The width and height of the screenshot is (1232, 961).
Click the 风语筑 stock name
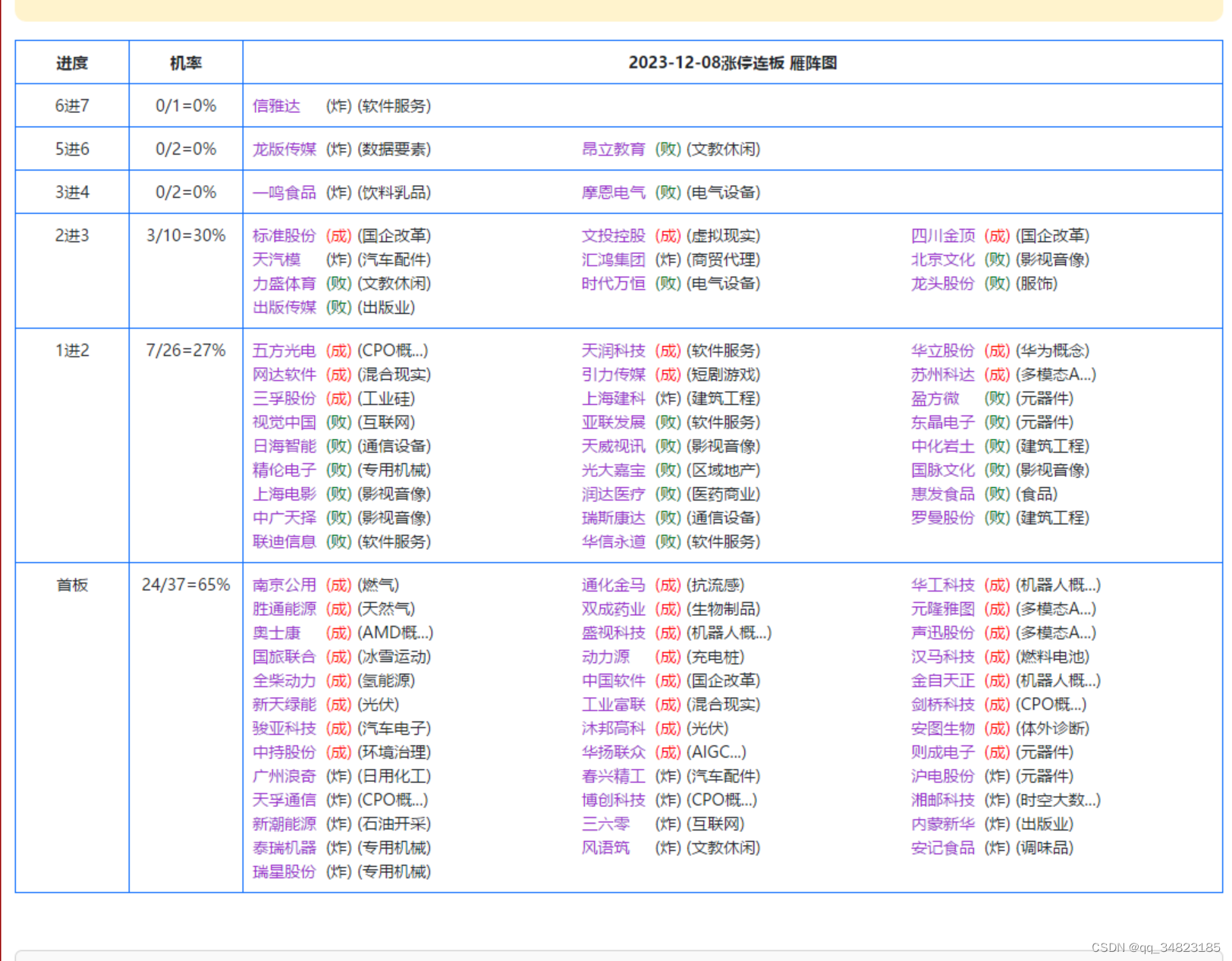[605, 848]
